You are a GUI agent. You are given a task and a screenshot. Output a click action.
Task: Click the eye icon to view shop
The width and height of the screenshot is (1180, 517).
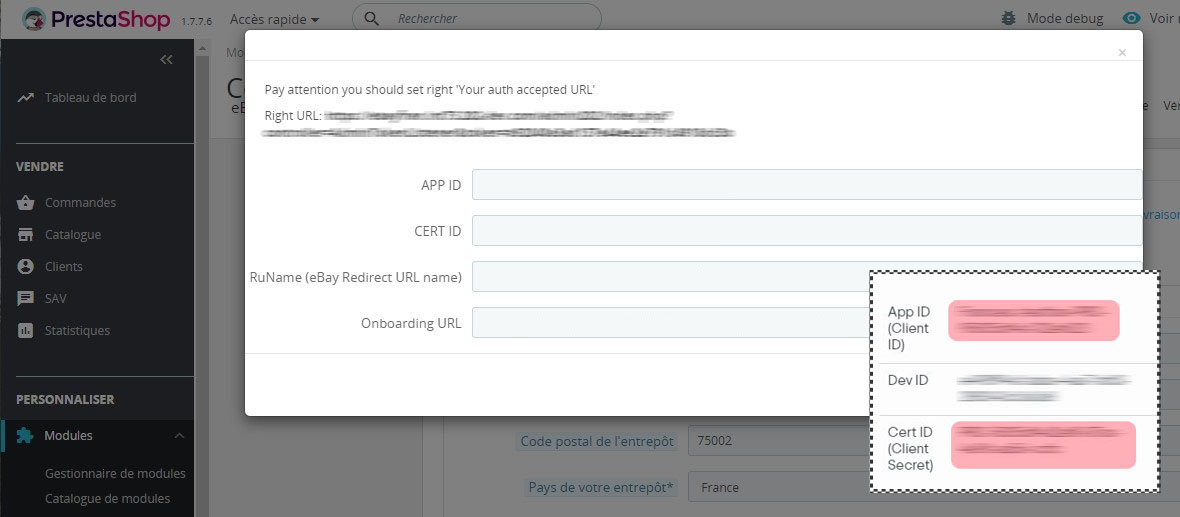1132,18
